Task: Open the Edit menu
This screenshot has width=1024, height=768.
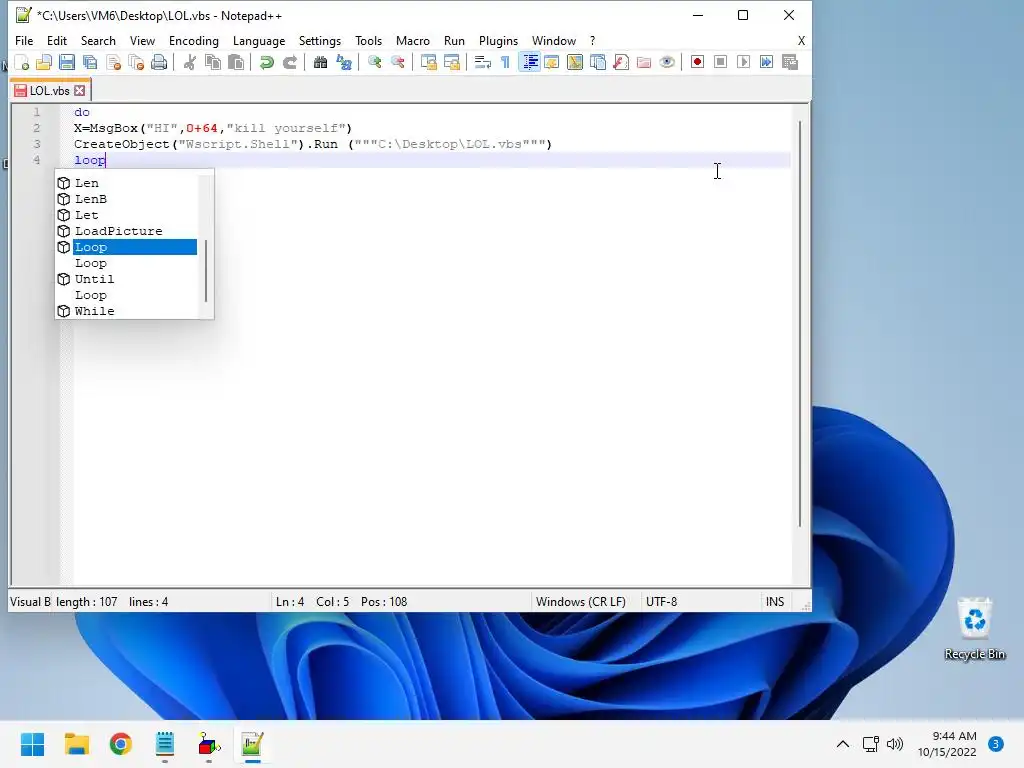Action: tap(57, 40)
